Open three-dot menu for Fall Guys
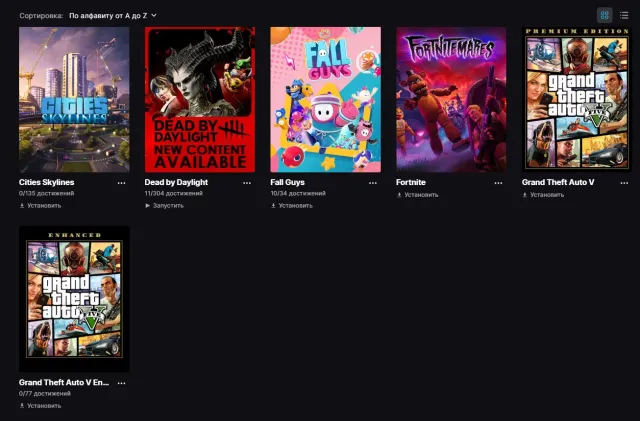 [373, 183]
